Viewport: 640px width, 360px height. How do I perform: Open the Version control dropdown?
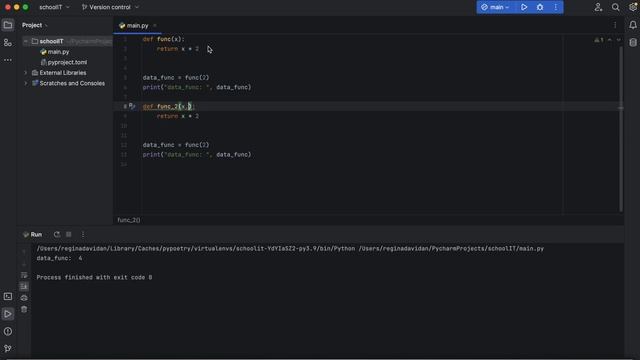110,7
